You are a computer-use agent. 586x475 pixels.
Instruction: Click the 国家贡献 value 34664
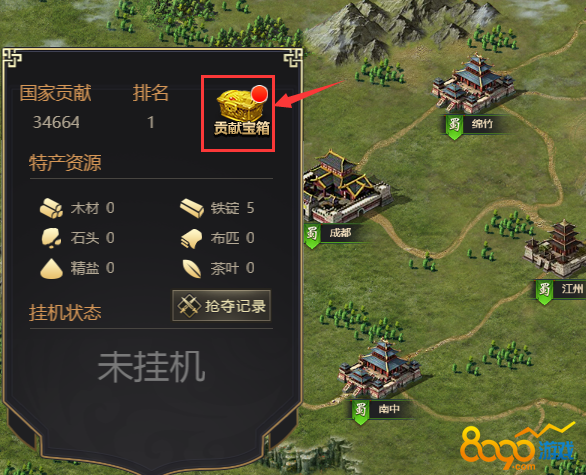[56, 122]
